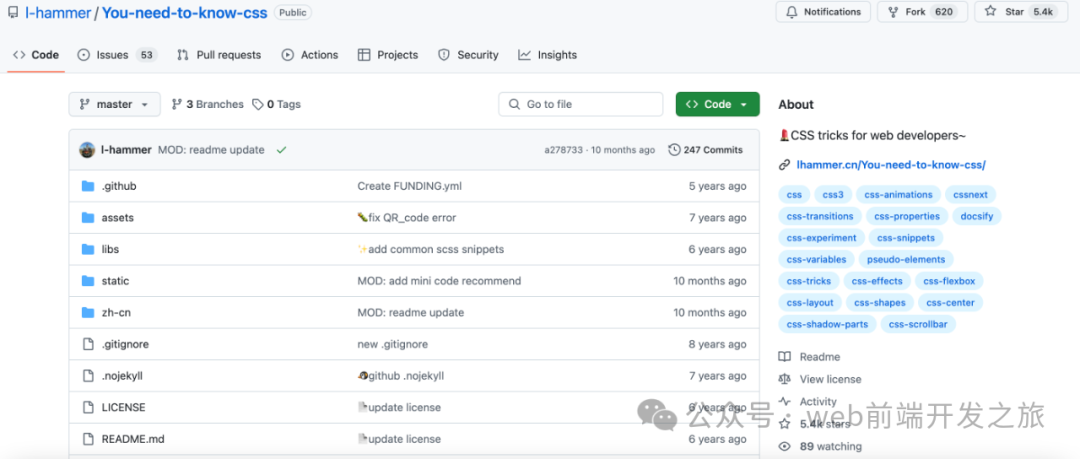Screen dimensions: 1080x459
Task: Open the Fork button for this repo
Action: tap(918, 12)
